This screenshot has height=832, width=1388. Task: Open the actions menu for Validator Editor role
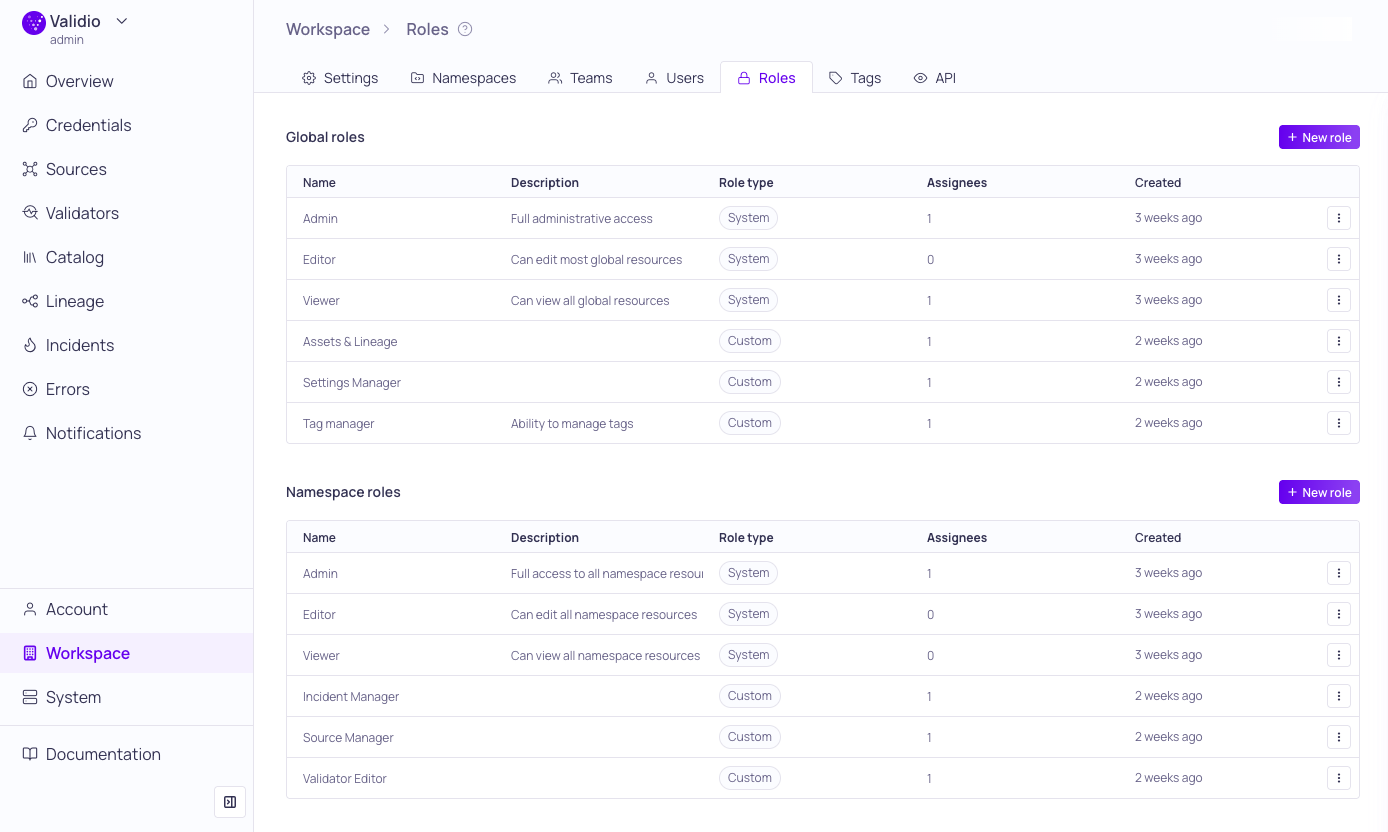[1339, 778]
